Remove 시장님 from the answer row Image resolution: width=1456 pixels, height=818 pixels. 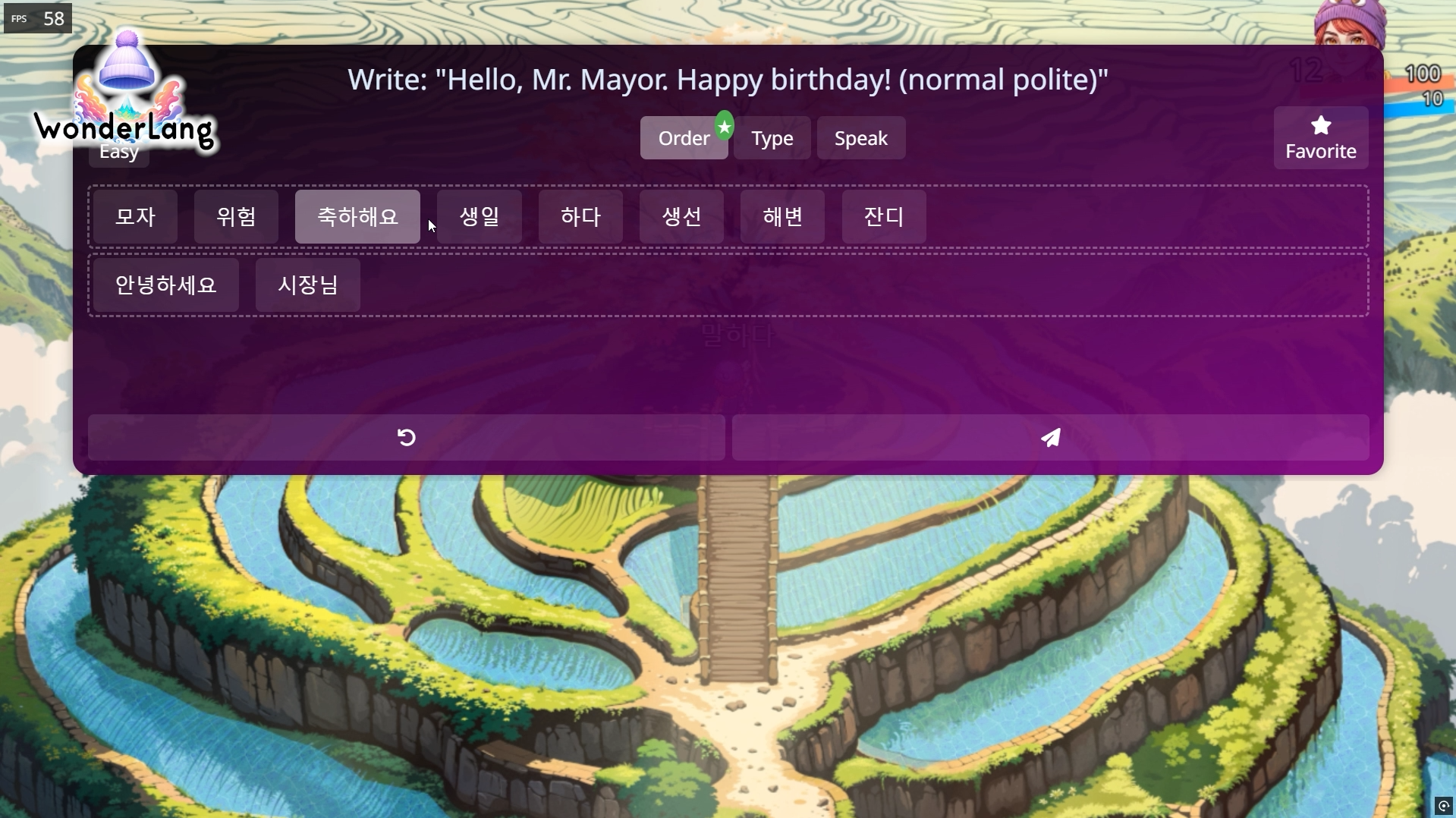point(308,285)
